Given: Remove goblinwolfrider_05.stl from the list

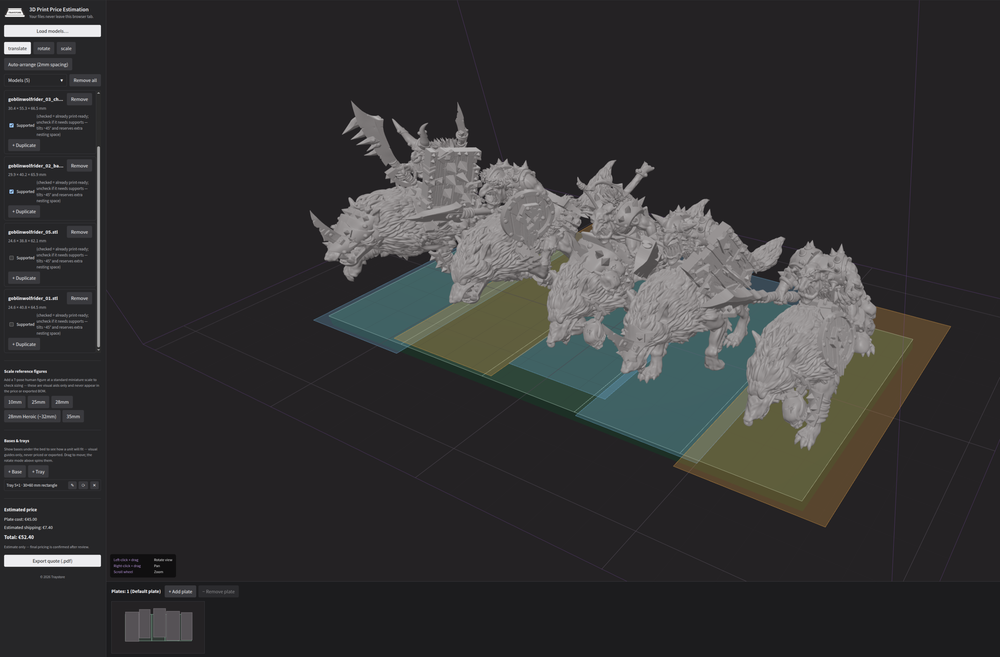Looking at the screenshot, I should [x=79, y=232].
